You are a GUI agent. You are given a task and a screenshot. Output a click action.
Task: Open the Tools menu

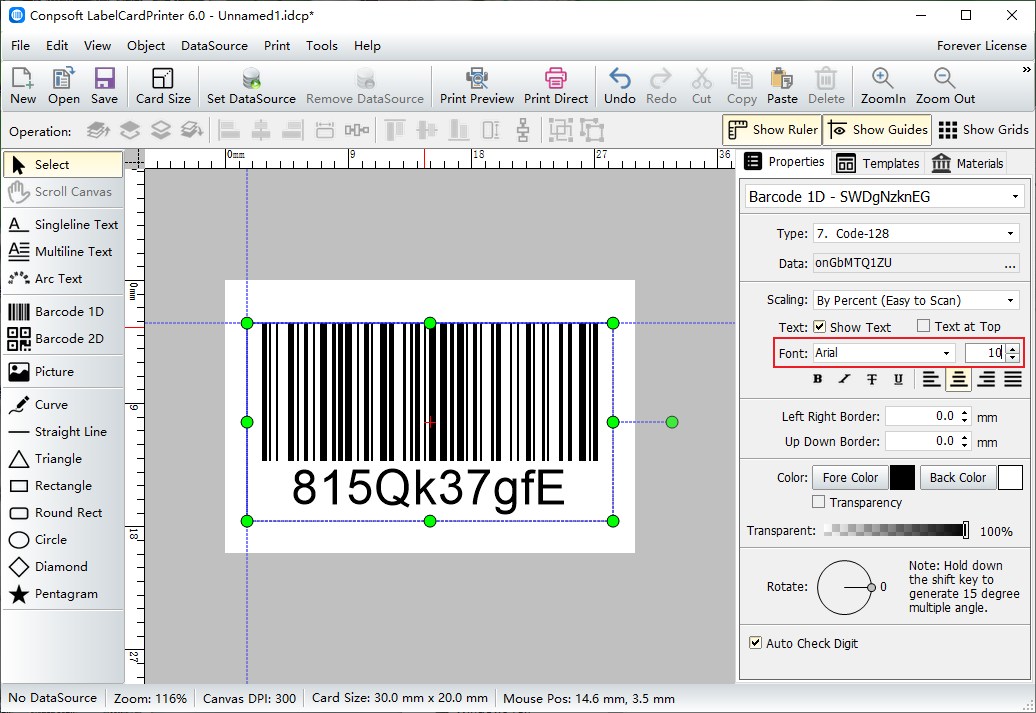click(322, 46)
